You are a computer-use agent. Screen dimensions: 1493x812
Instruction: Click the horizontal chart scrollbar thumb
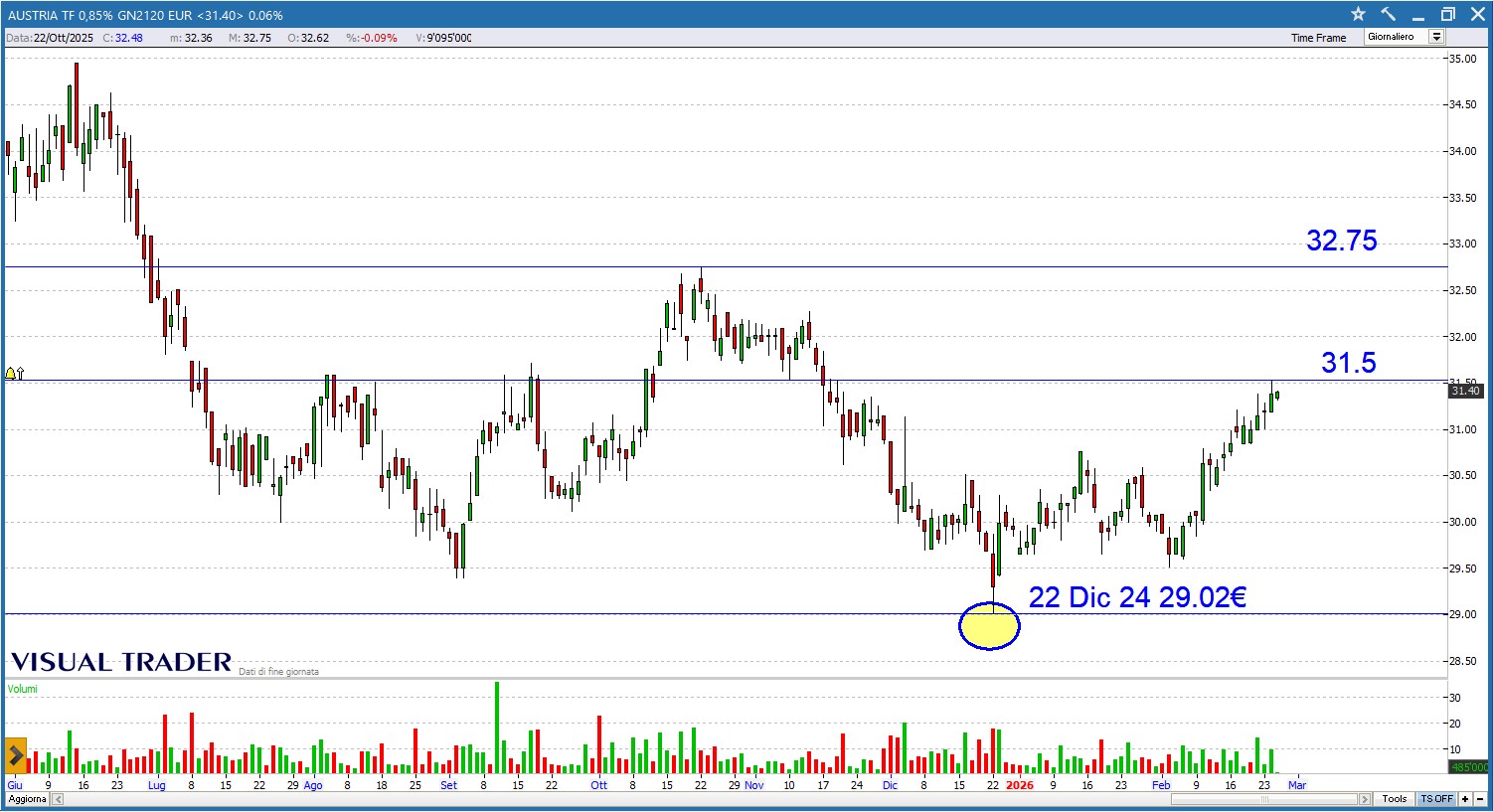pos(1265,799)
